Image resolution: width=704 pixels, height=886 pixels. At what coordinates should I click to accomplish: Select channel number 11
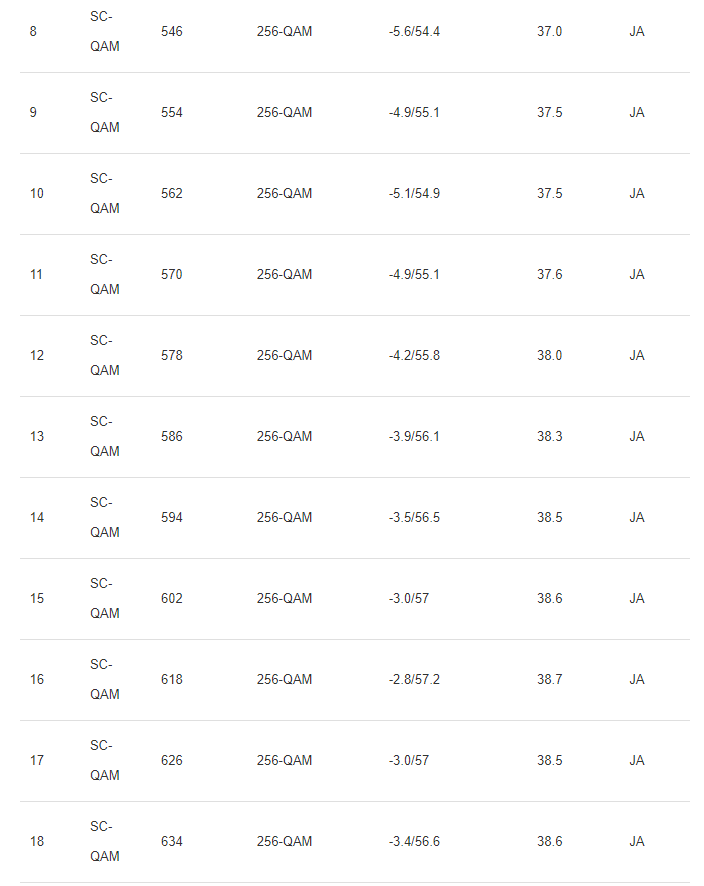(36, 275)
